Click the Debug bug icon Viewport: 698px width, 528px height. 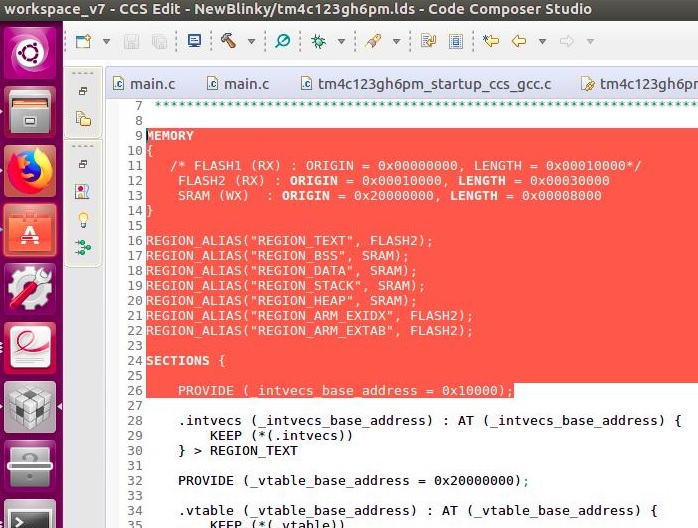[319, 41]
